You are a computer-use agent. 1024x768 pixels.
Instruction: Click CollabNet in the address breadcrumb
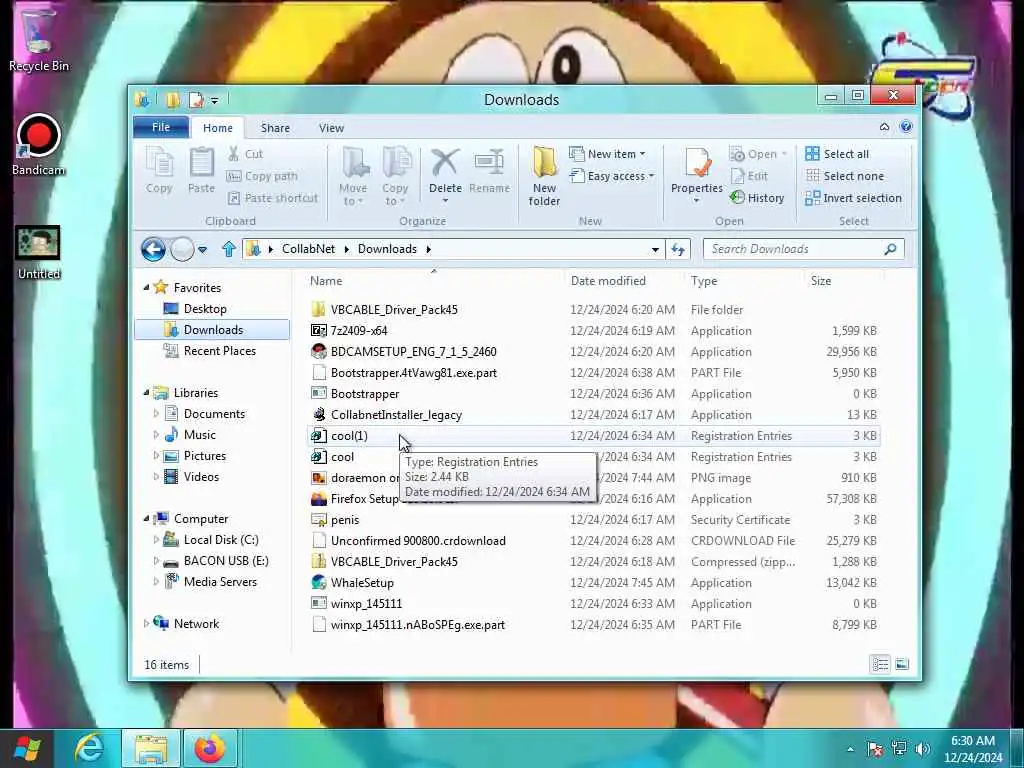tap(308, 249)
